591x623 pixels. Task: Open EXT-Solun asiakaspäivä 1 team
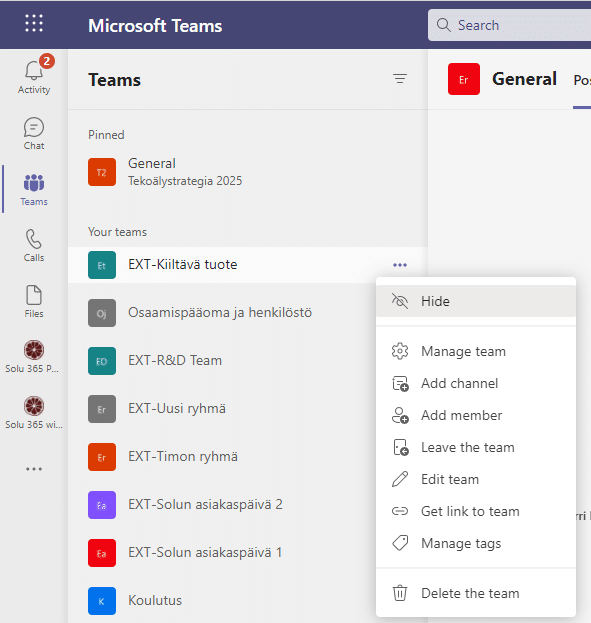(223, 553)
